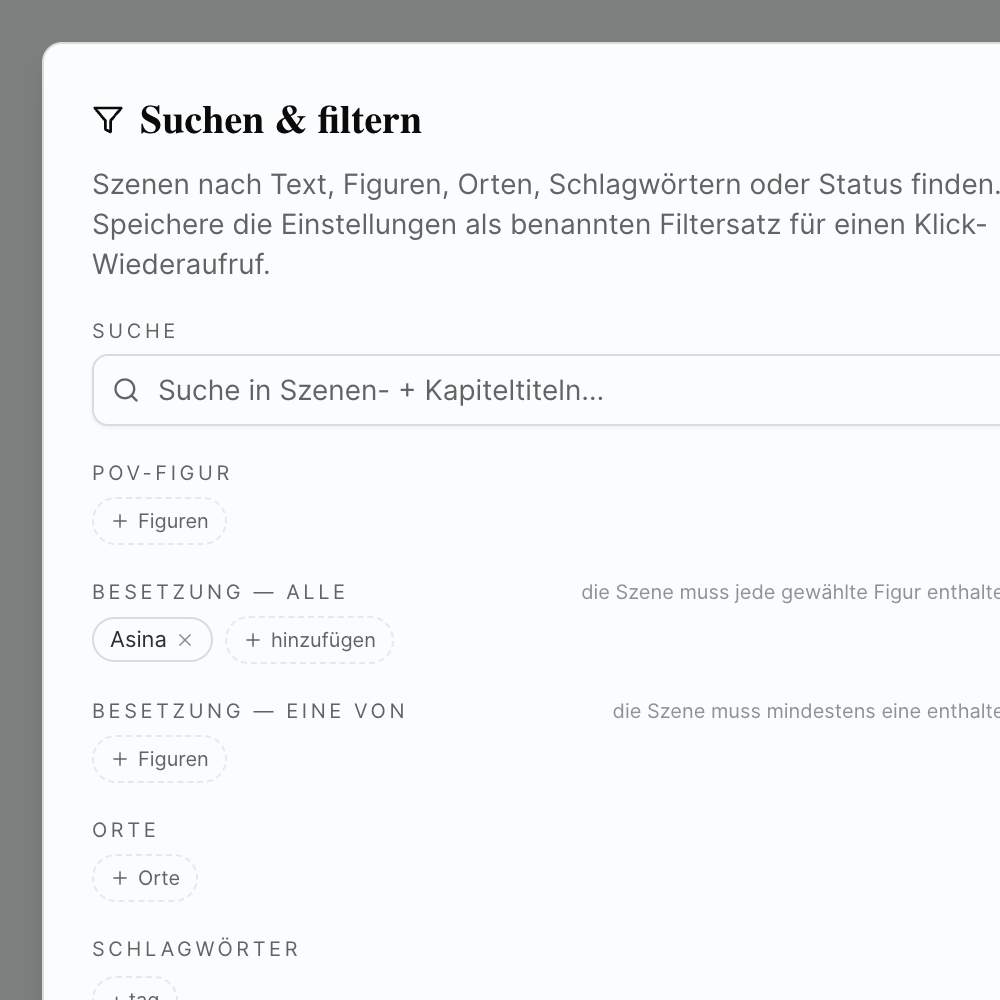Open the Orte picker chip
The width and height of the screenshot is (1000, 1000).
145,878
